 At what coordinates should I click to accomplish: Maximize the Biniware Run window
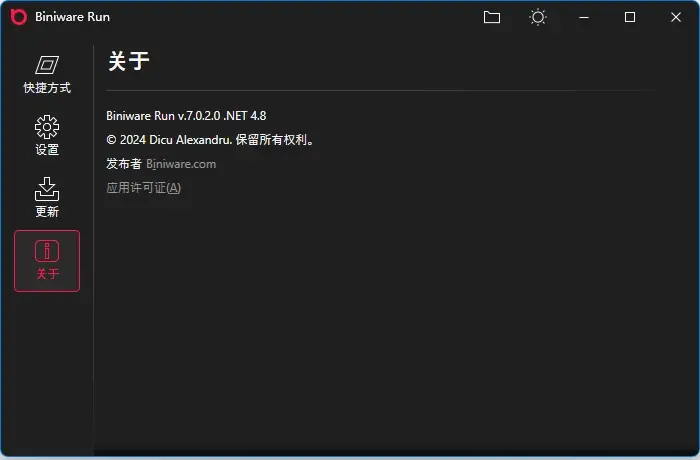tap(630, 17)
